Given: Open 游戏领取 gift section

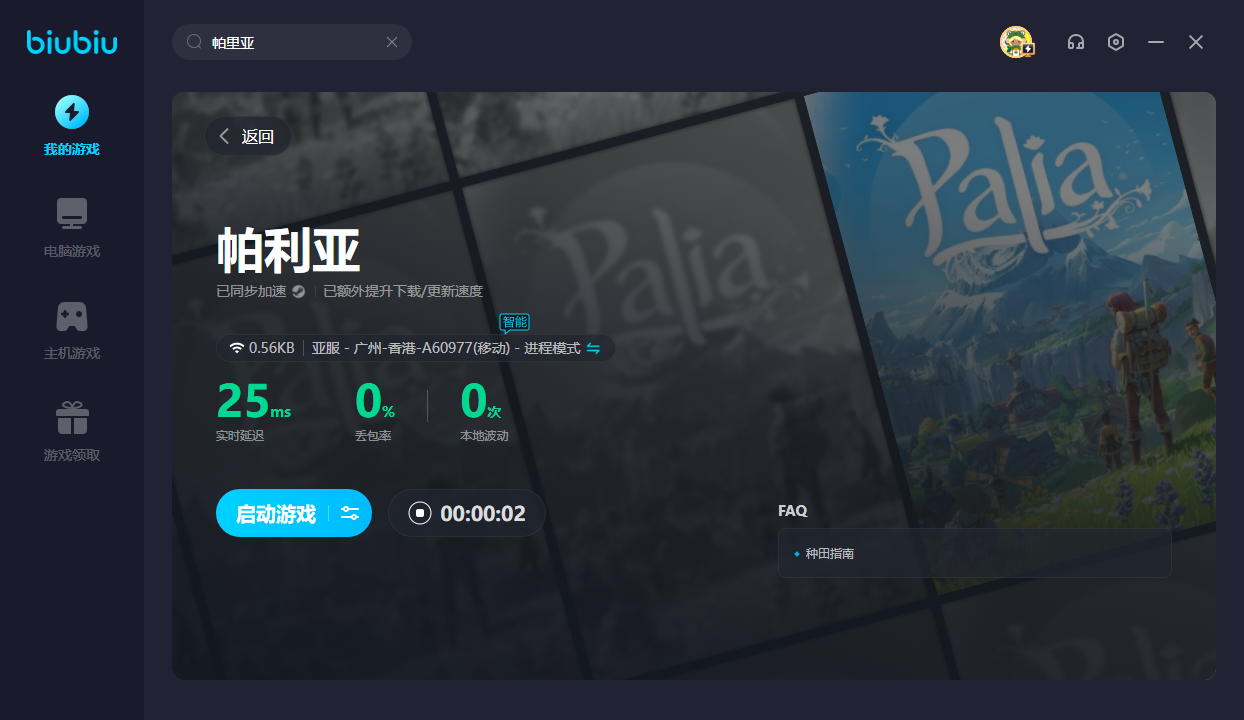Looking at the screenshot, I should pyautogui.click(x=72, y=432).
